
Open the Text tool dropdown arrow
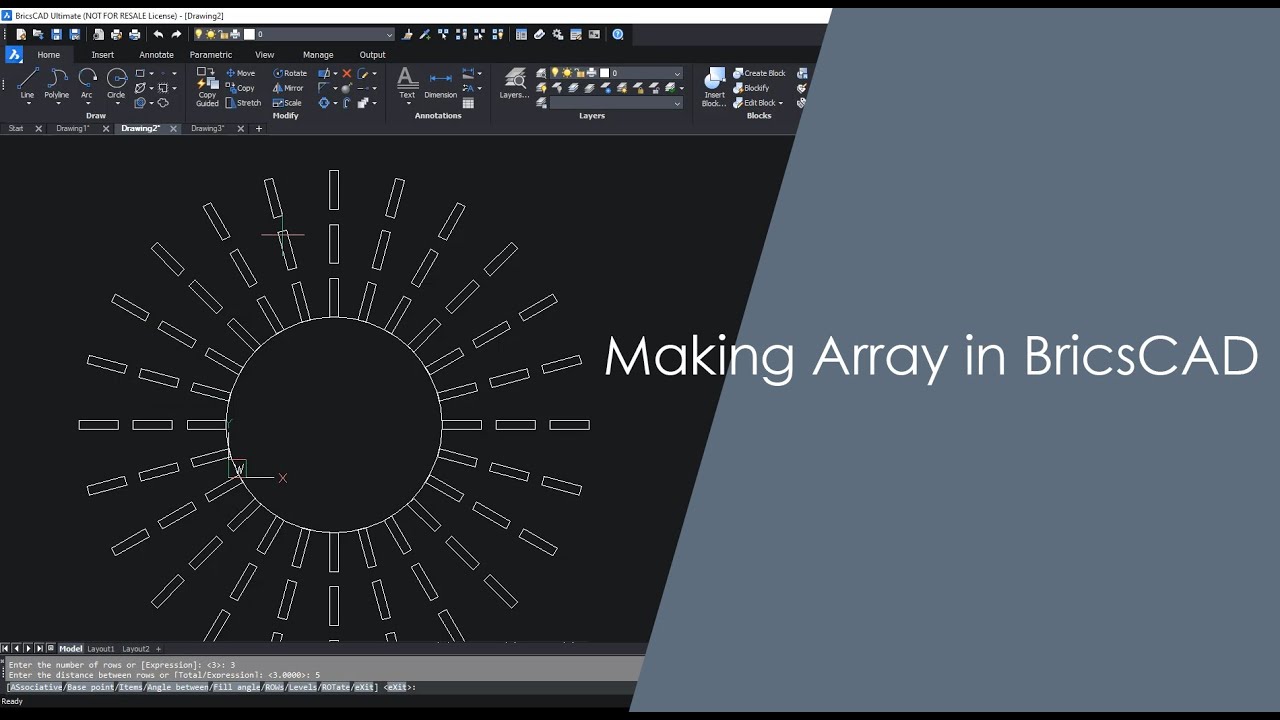click(407, 104)
